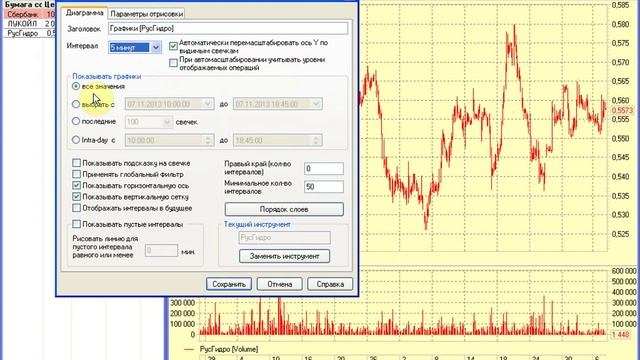The height and width of the screenshot is (360, 640).
Task: Open the end date 07.11.2013 18:45:00 dropdown
Action: point(316,104)
